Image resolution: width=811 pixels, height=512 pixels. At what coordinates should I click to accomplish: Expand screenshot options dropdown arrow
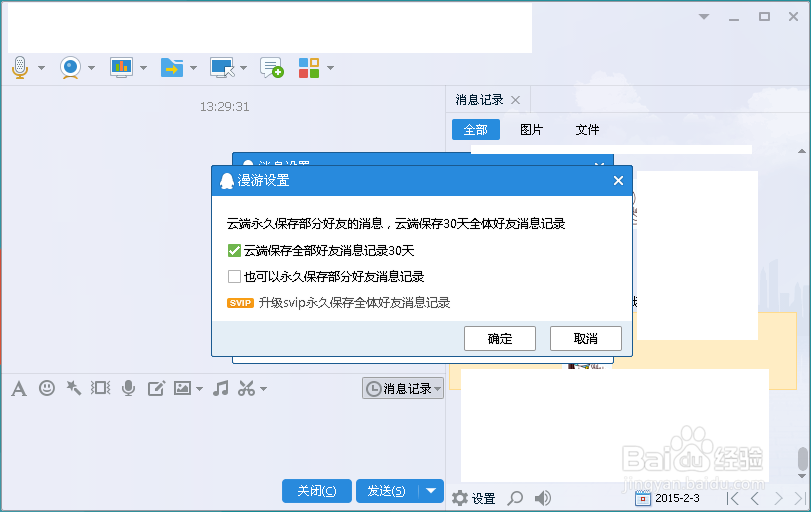[263, 389]
